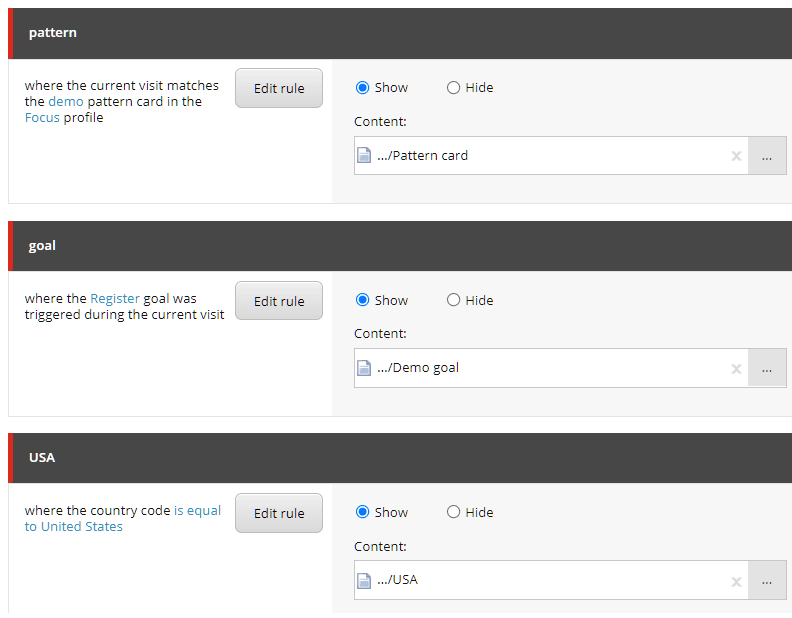This screenshot has width=792, height=618.
Task: Open the Register goal link
Action: [115, 299]
